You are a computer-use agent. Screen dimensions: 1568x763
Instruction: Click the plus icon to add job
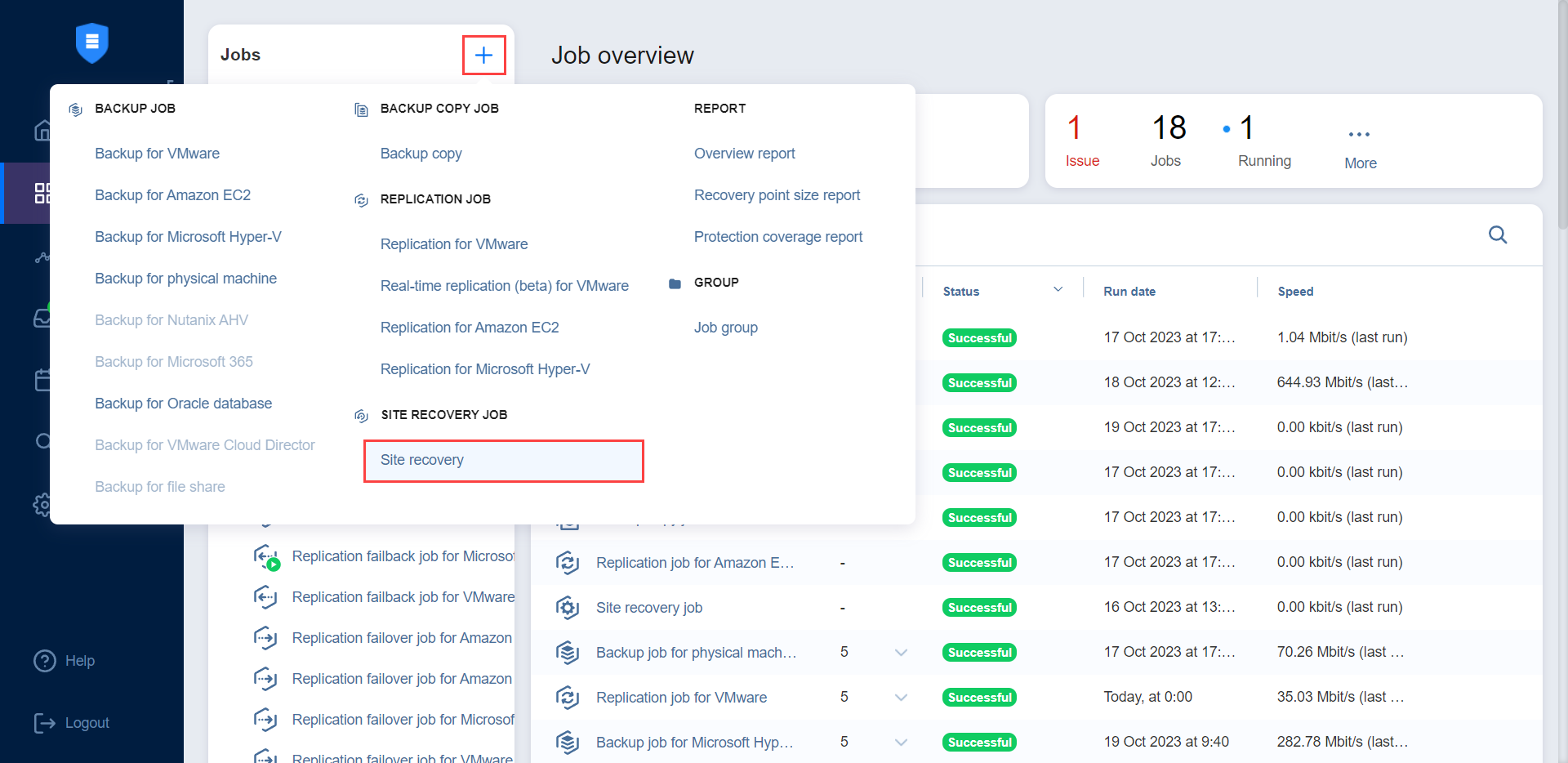(483, 55)
